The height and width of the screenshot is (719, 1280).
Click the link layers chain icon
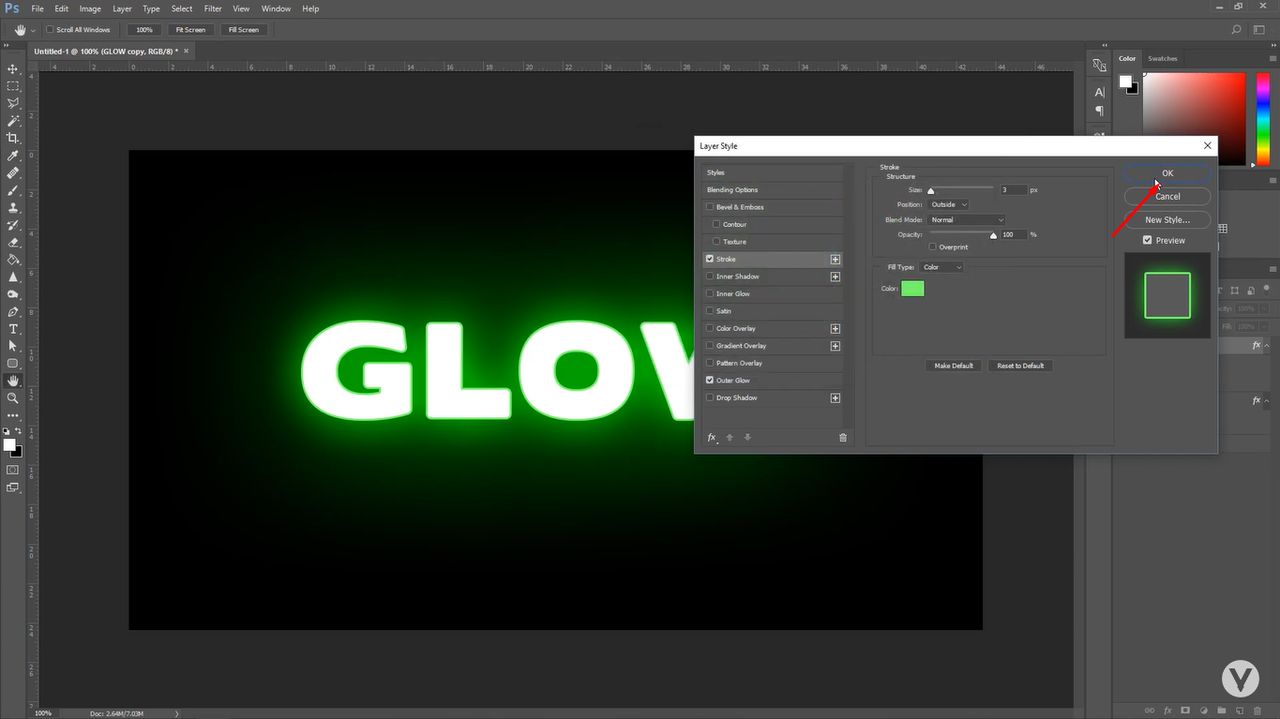1149,711
